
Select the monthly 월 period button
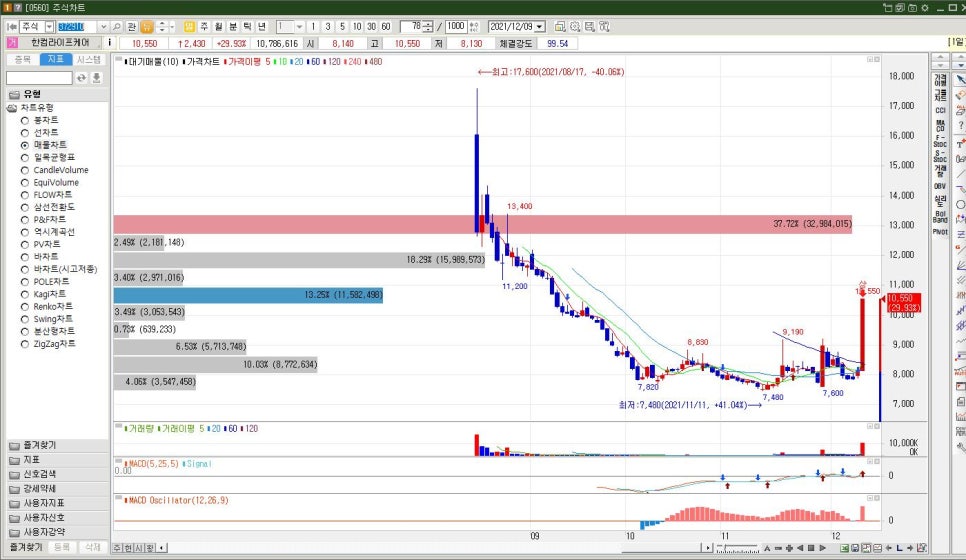click(x=218, y=26)
